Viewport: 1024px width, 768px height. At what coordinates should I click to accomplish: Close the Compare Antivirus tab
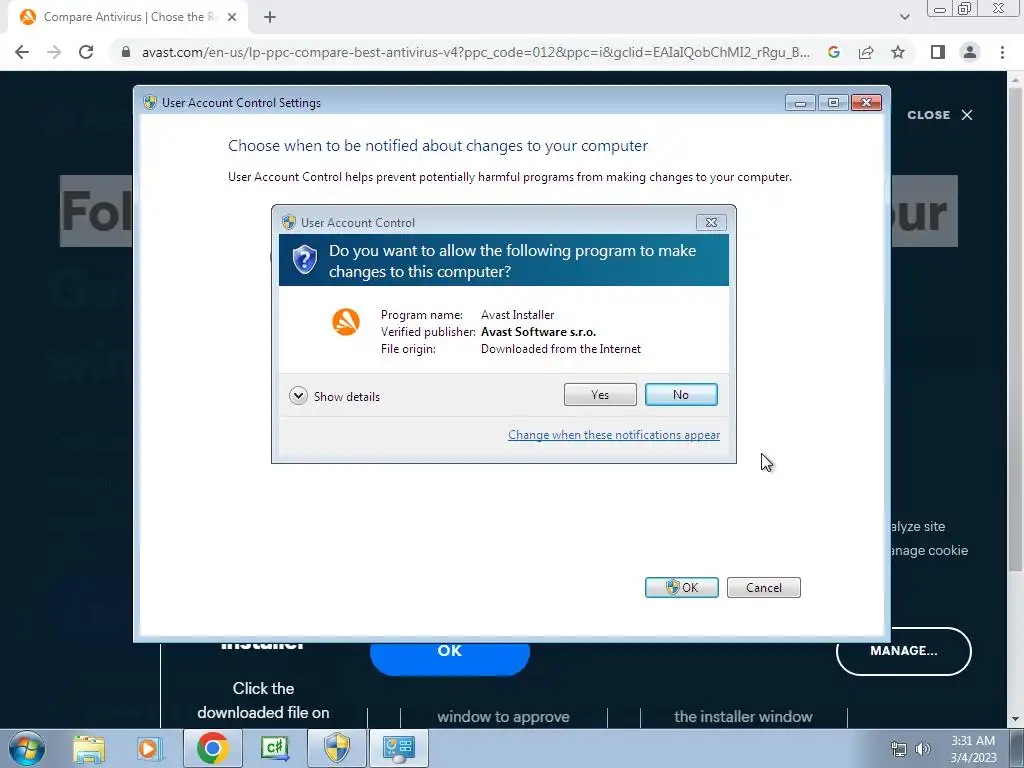point(232,18)
